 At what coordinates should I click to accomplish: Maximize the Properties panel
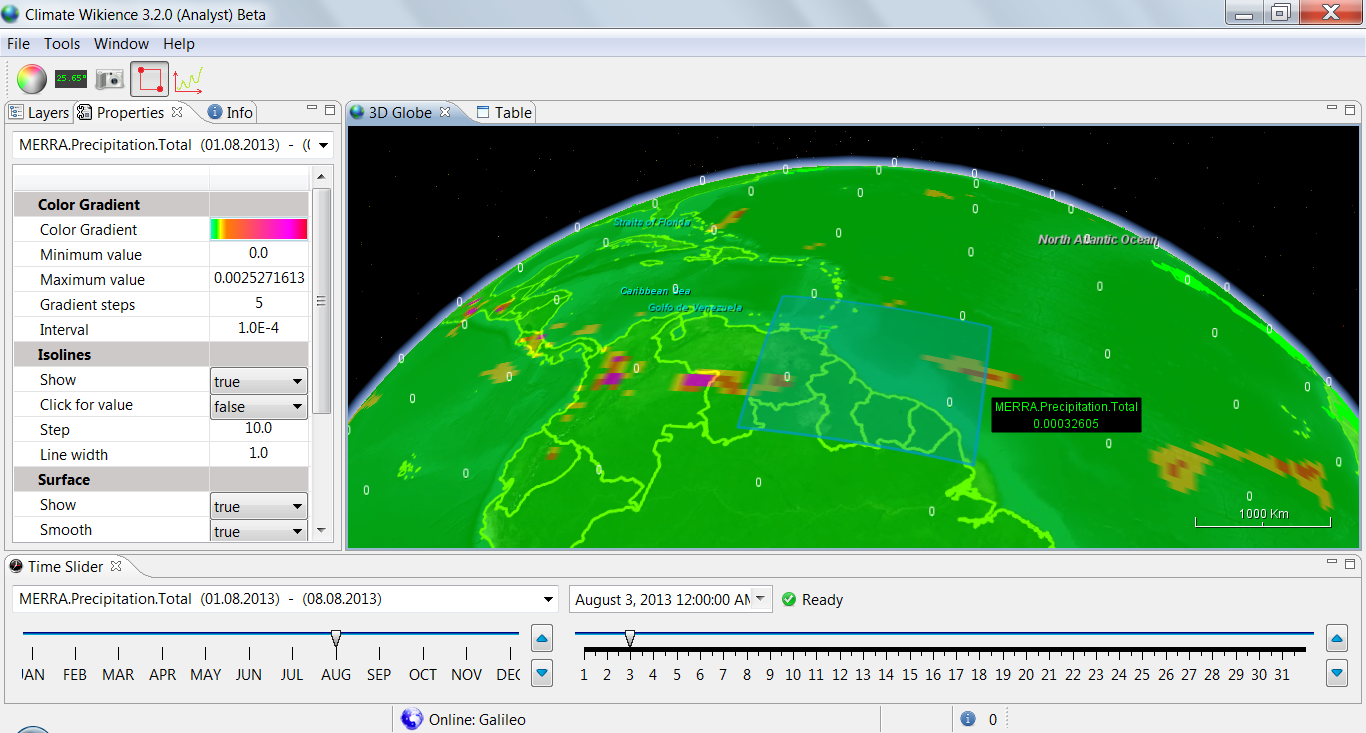pos(329,109)
